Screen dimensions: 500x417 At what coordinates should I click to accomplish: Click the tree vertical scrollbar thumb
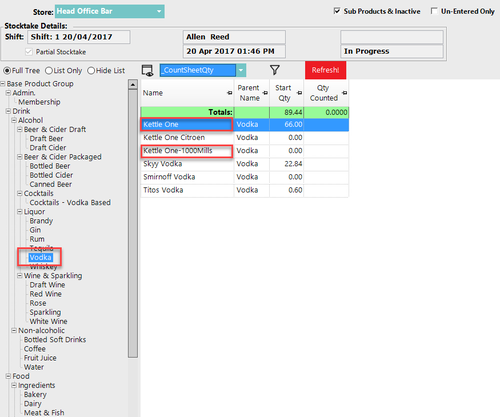point(133,223)
